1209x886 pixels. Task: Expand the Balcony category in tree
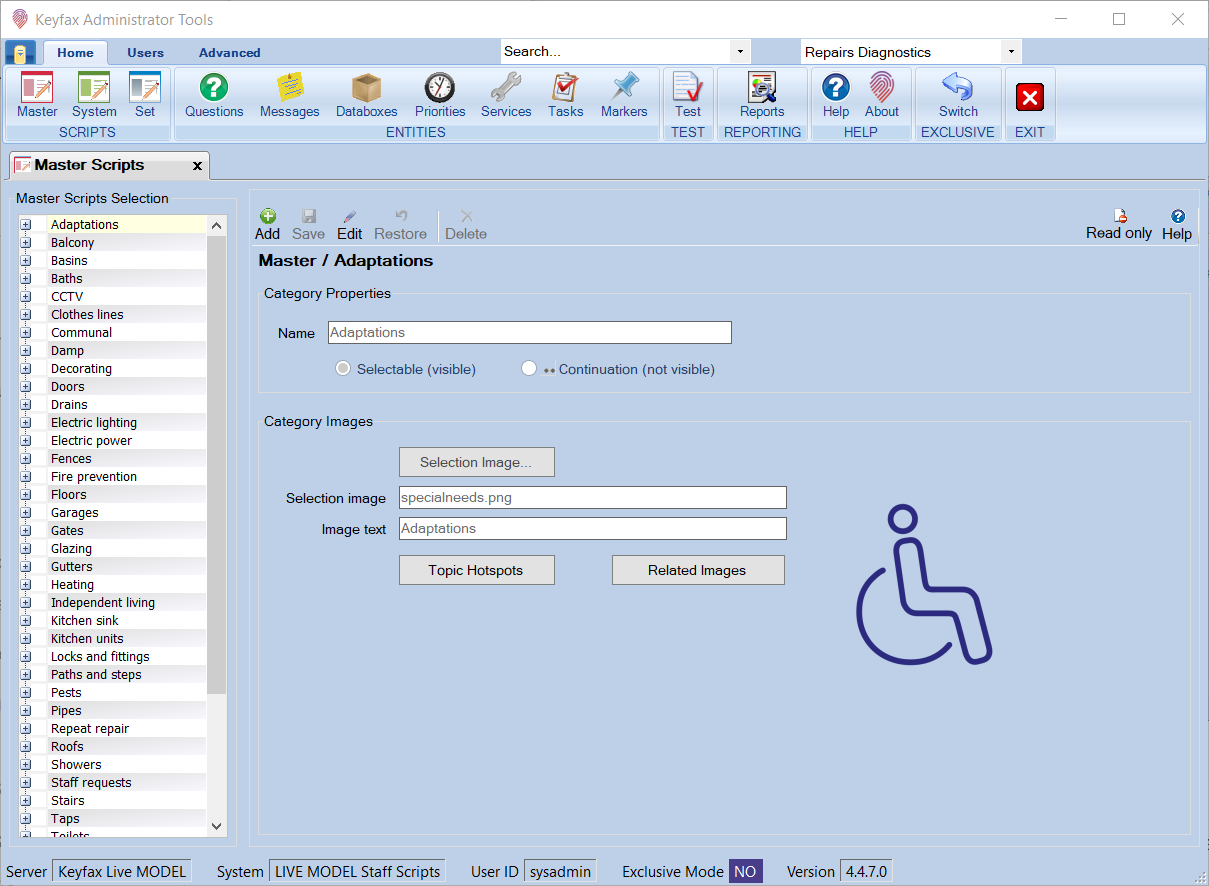tap(26, 243)
